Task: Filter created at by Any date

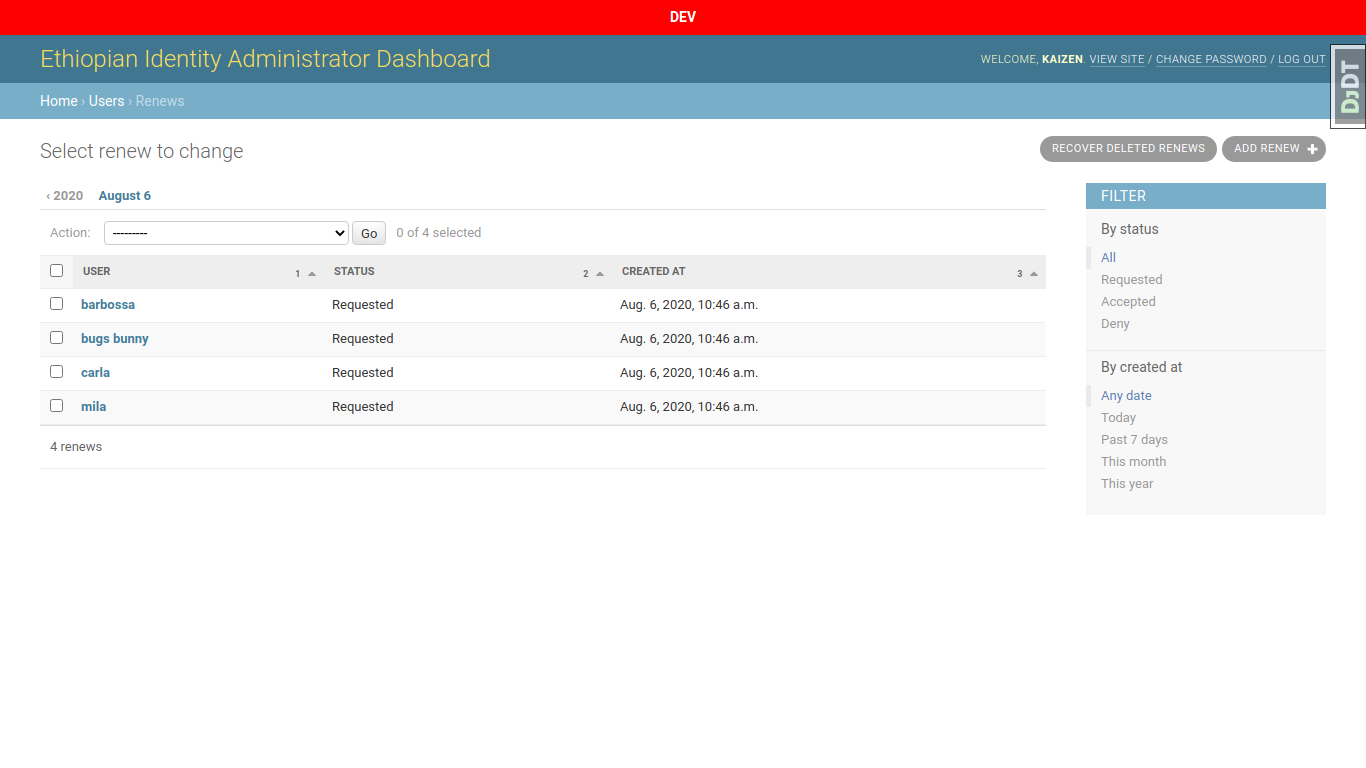Action: click(x=1126, y=396)
